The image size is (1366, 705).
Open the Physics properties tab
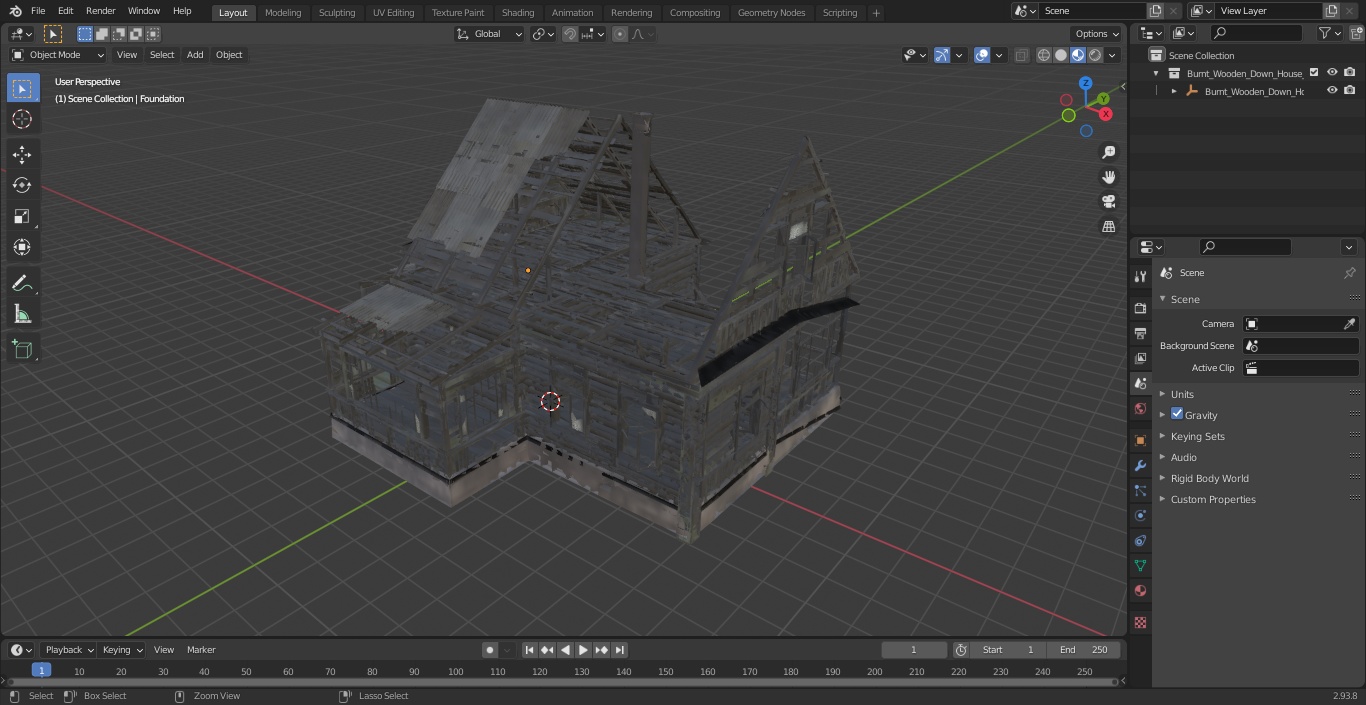click(1140, 515)
